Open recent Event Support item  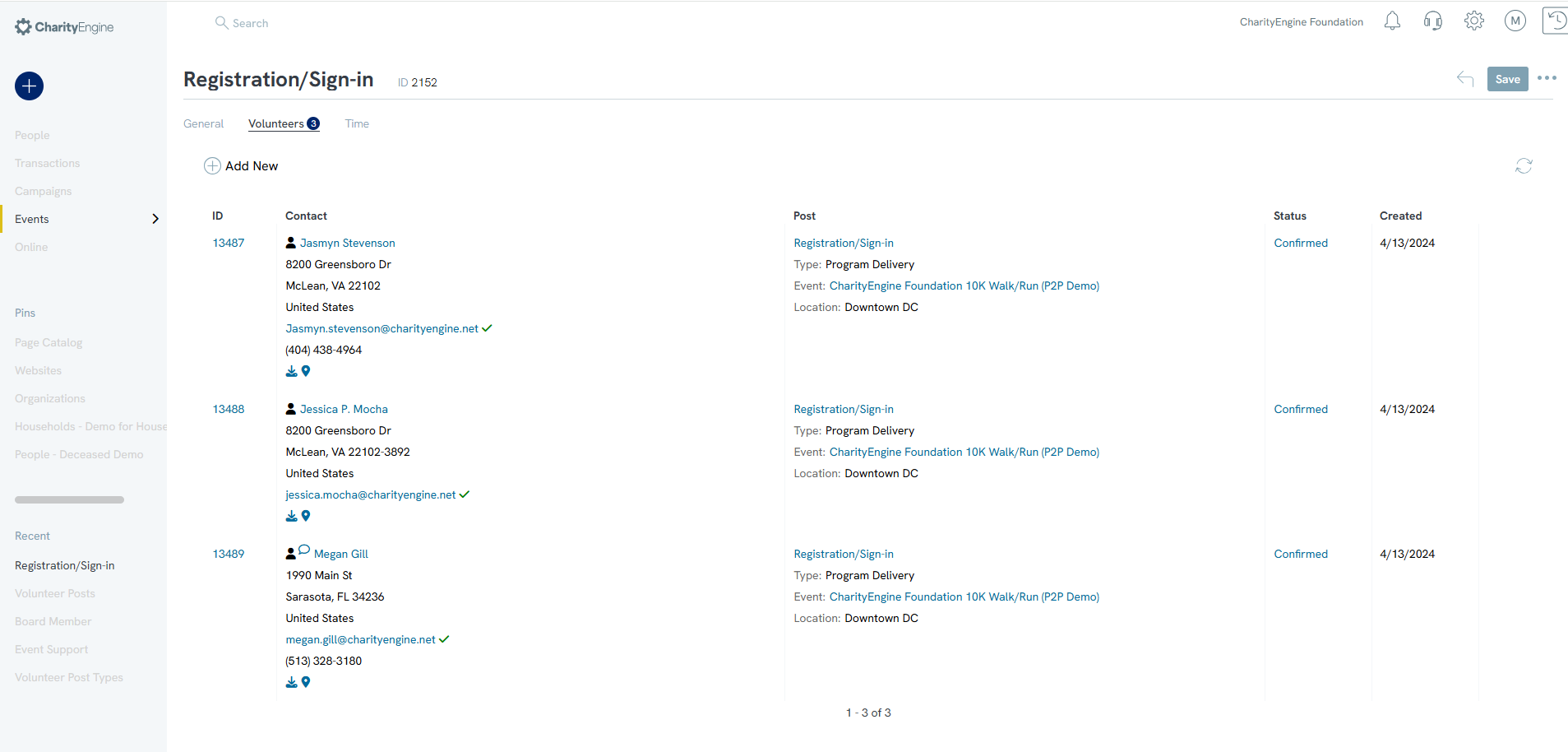(51, 649)
